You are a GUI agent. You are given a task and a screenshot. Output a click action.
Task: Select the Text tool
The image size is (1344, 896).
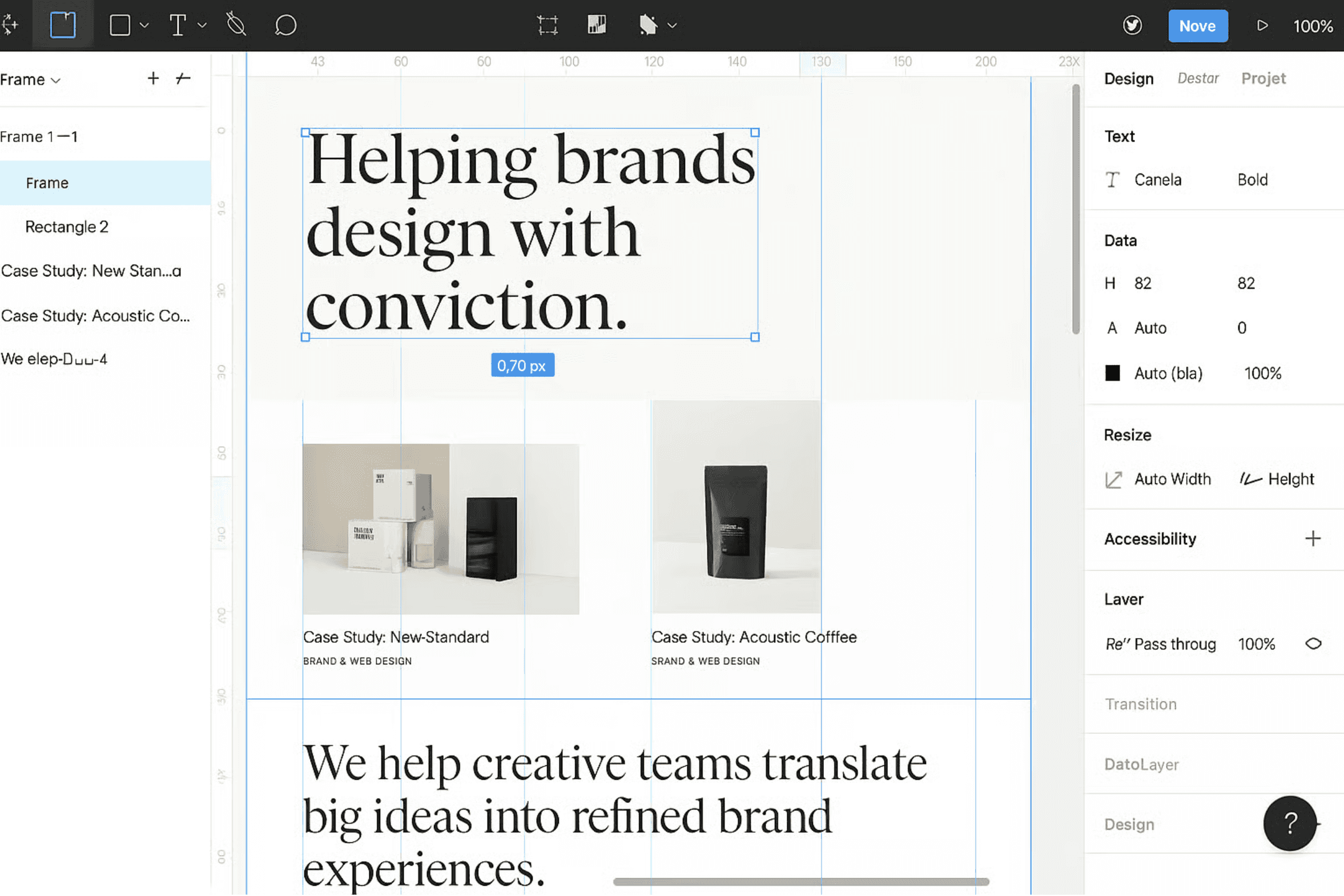[178, 25]
